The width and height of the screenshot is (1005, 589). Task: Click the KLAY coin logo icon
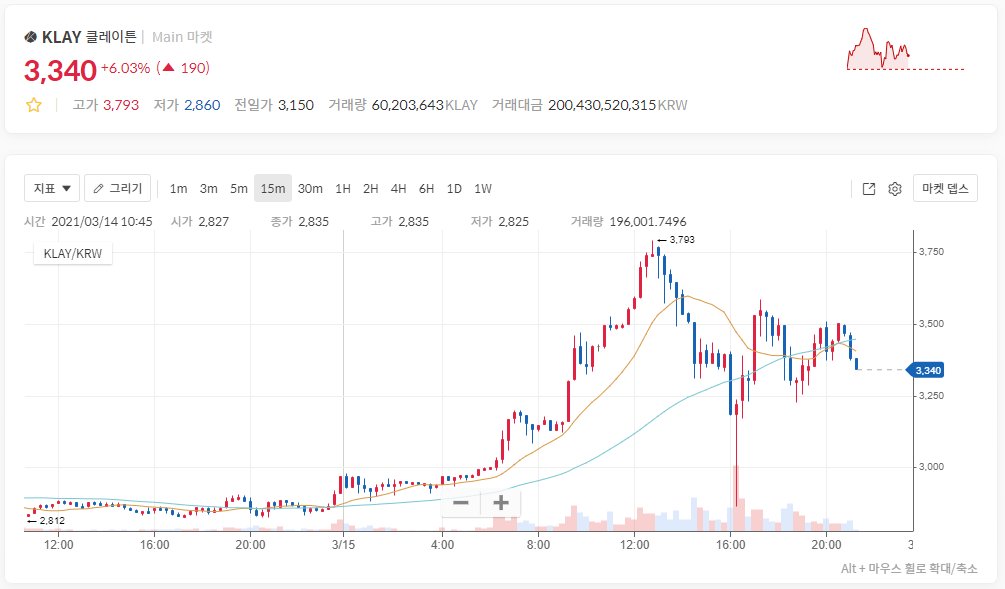tap(30, 37)
